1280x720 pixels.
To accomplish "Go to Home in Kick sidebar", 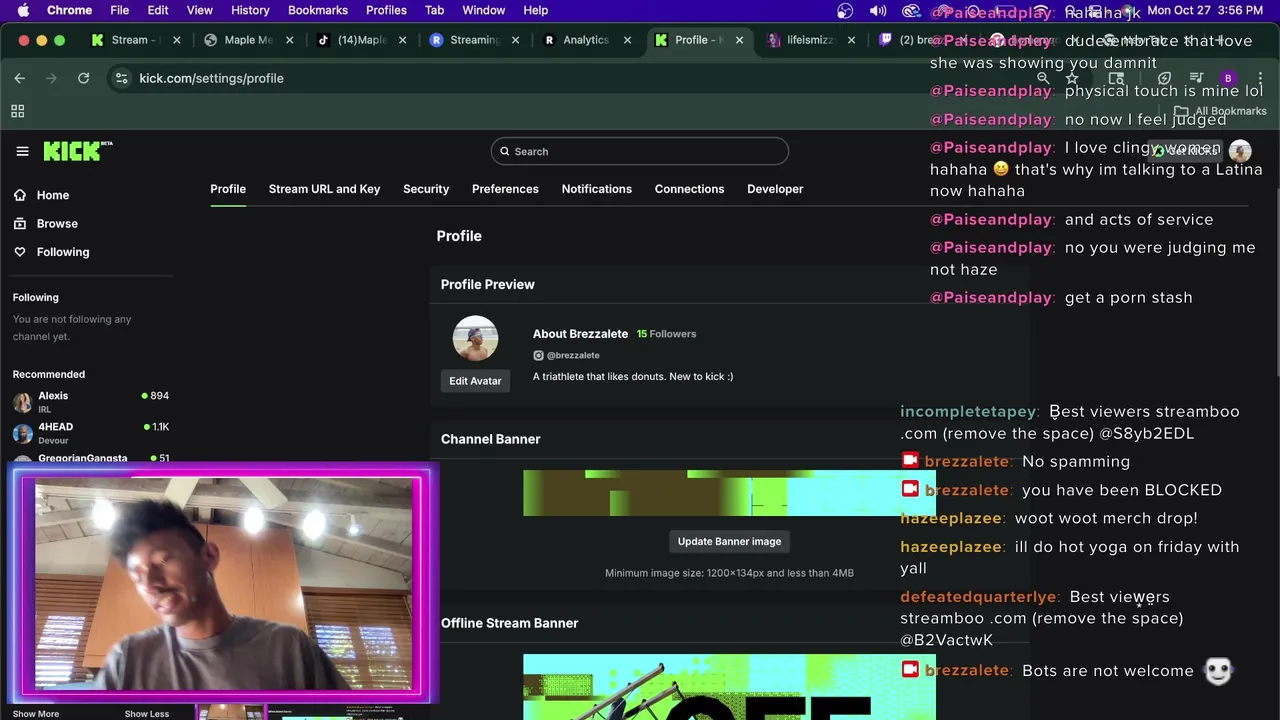I will click(x=41, y=195).
